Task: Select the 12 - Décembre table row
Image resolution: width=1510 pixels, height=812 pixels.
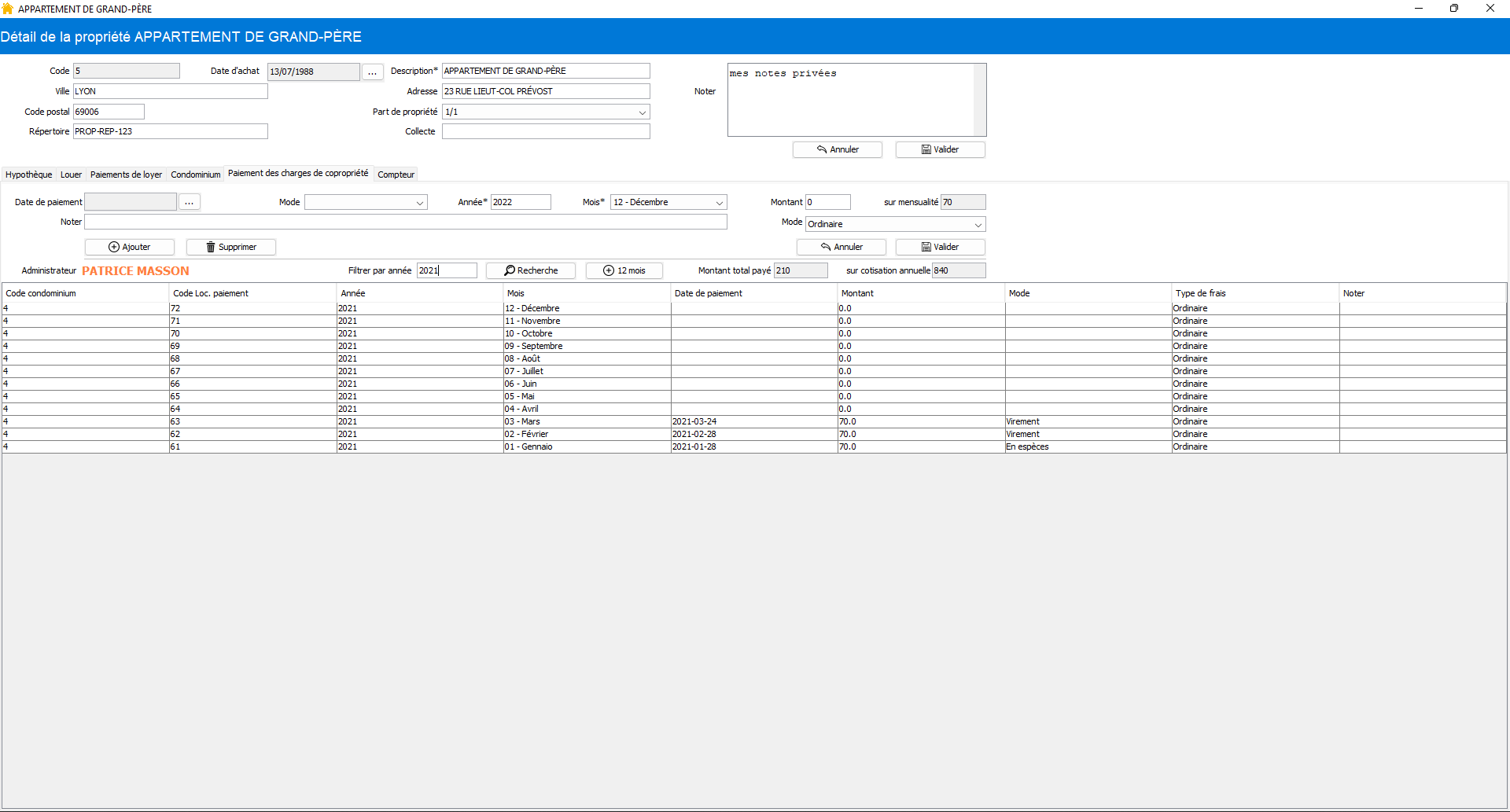Action: tap(754, 308)
